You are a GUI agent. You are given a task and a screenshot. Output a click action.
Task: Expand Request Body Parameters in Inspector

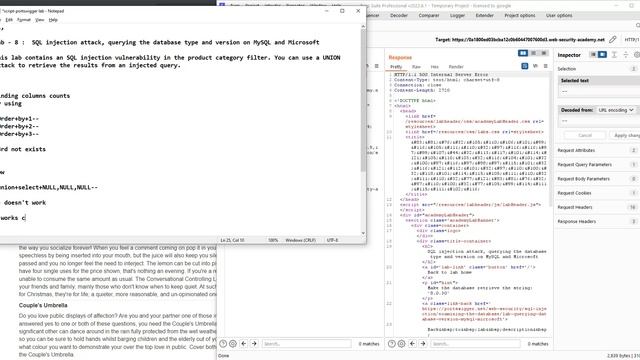(597, 179)
